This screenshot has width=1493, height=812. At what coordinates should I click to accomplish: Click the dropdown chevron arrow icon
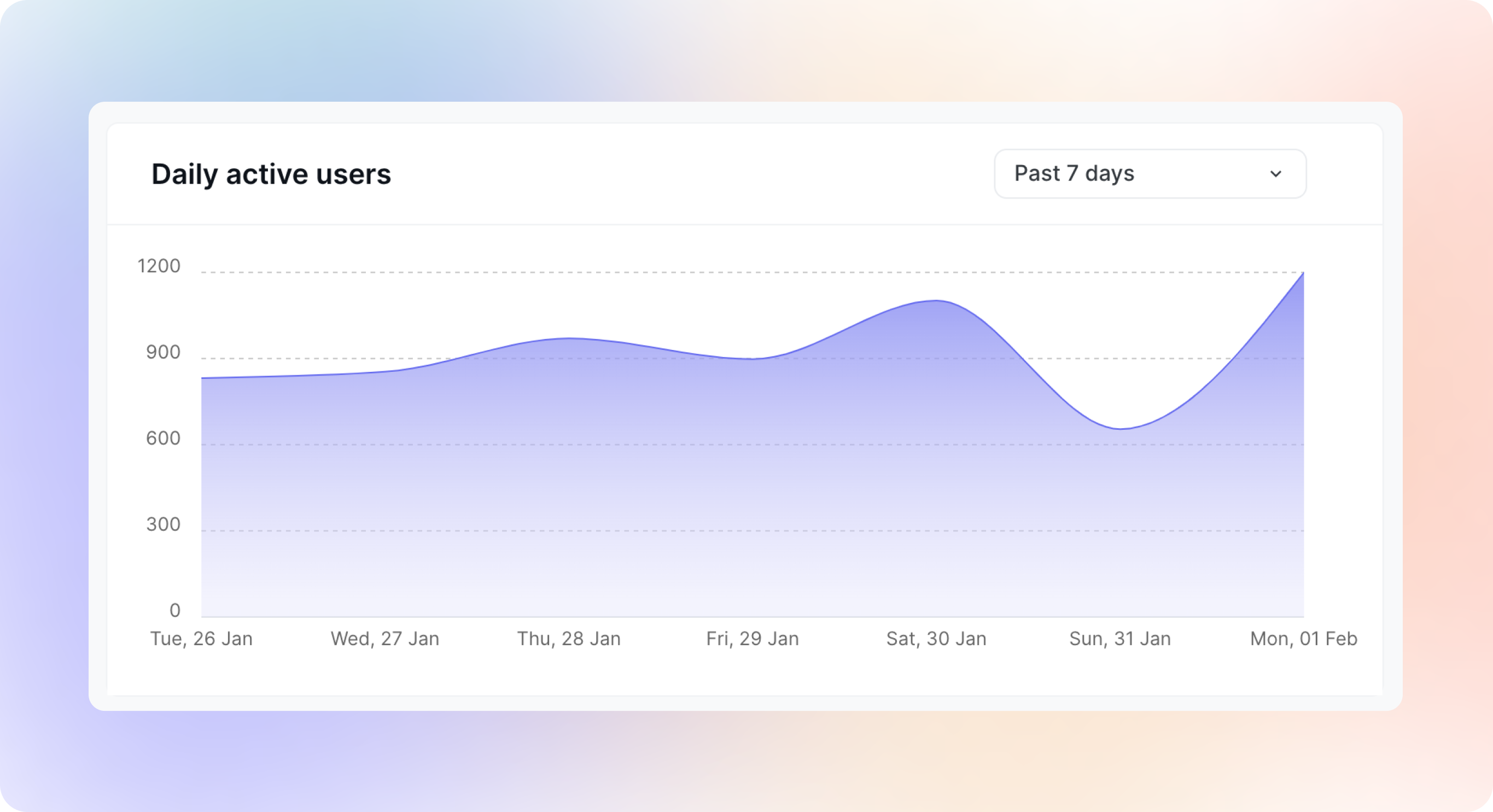[1276, 174]
